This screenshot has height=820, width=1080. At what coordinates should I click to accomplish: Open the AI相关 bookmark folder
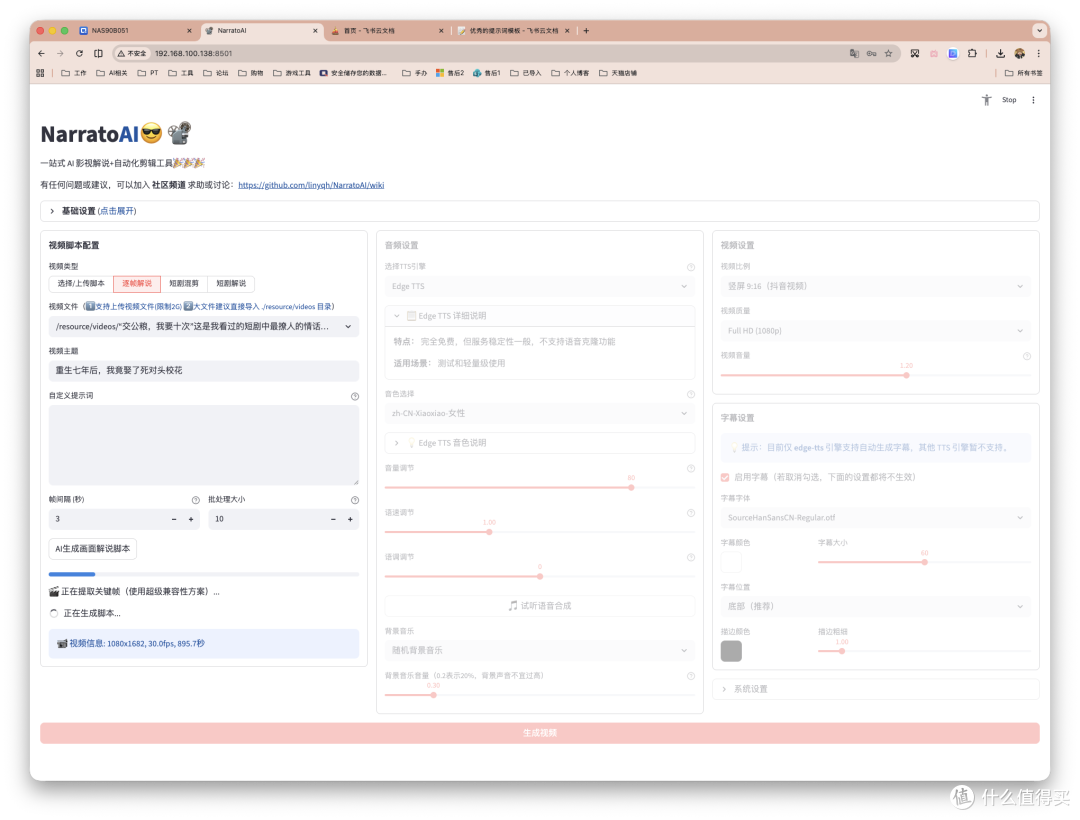112,73
